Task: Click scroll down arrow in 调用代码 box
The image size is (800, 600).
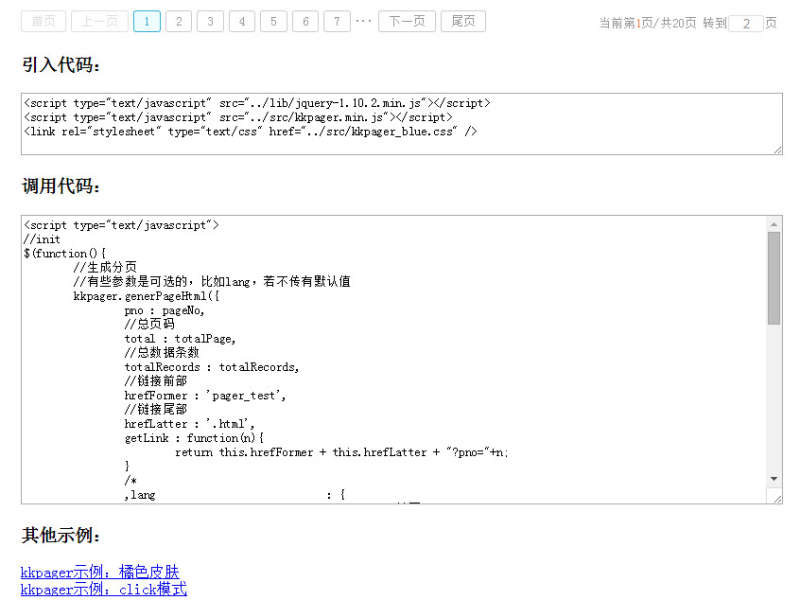Action: (774, 480)
